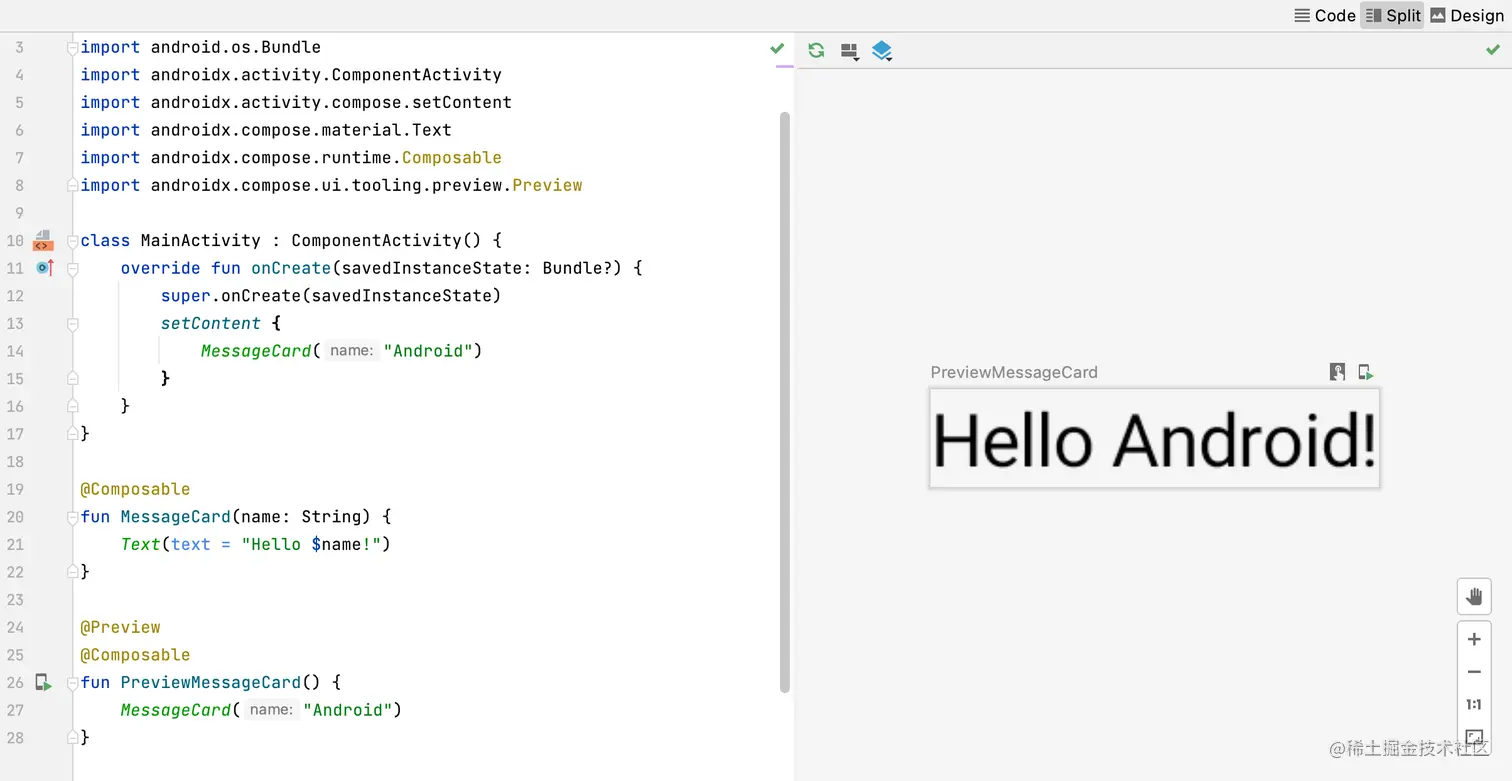Viewport: 1512px width, 781px height.
Task: Click android.os.Bundle import on line 3
Action: 236,47
